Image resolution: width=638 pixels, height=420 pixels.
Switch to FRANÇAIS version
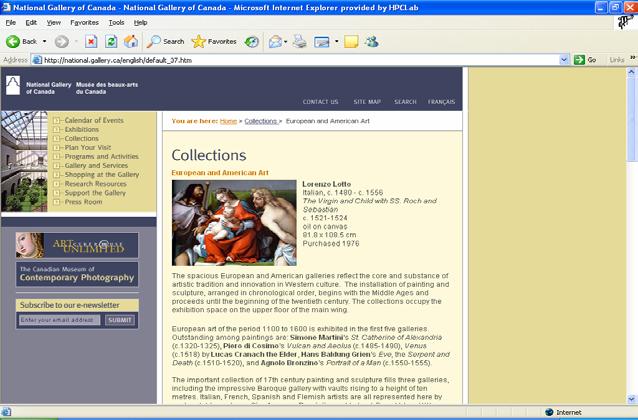441,102
